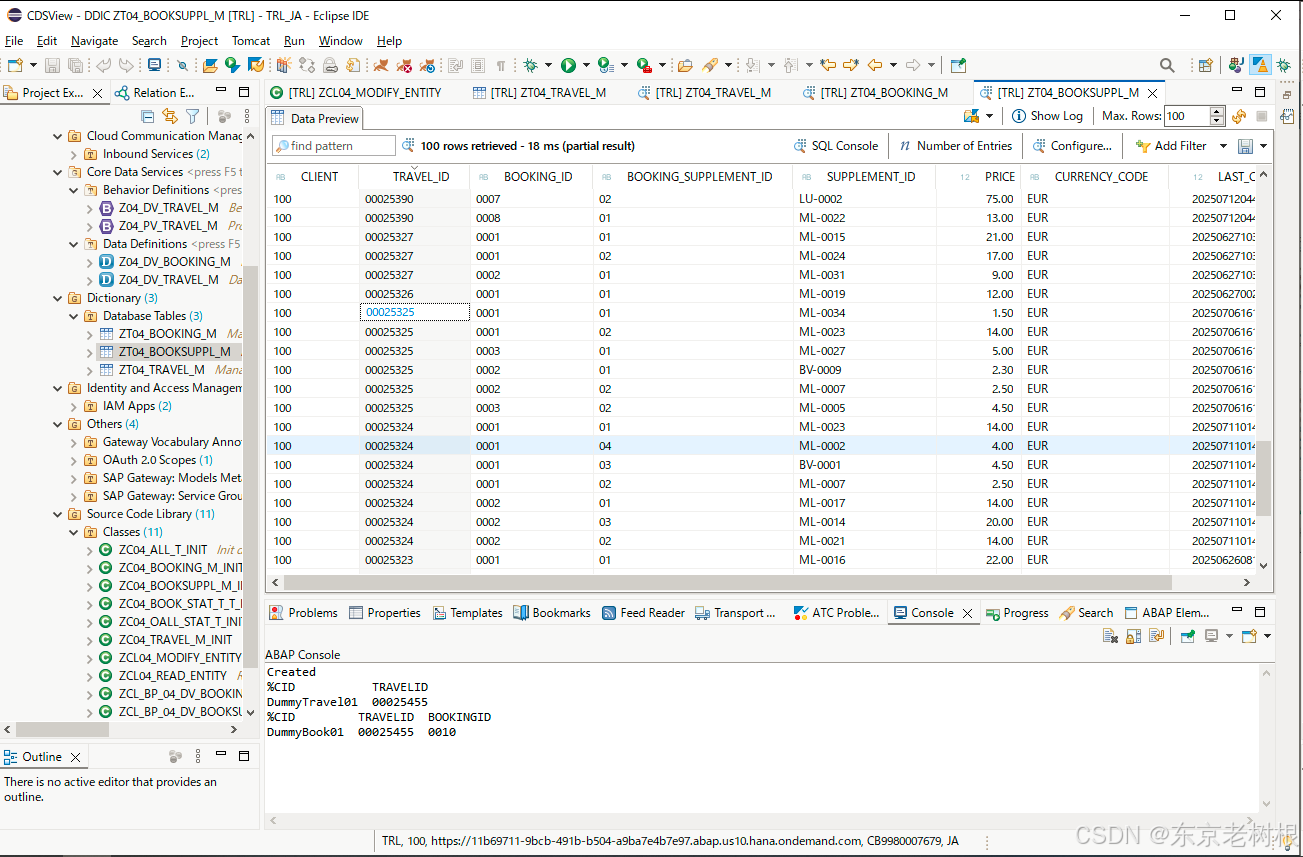Screen dimensions: 1303x857
Task: Click the Run button in the toolbar
Action: click(570, 64)
